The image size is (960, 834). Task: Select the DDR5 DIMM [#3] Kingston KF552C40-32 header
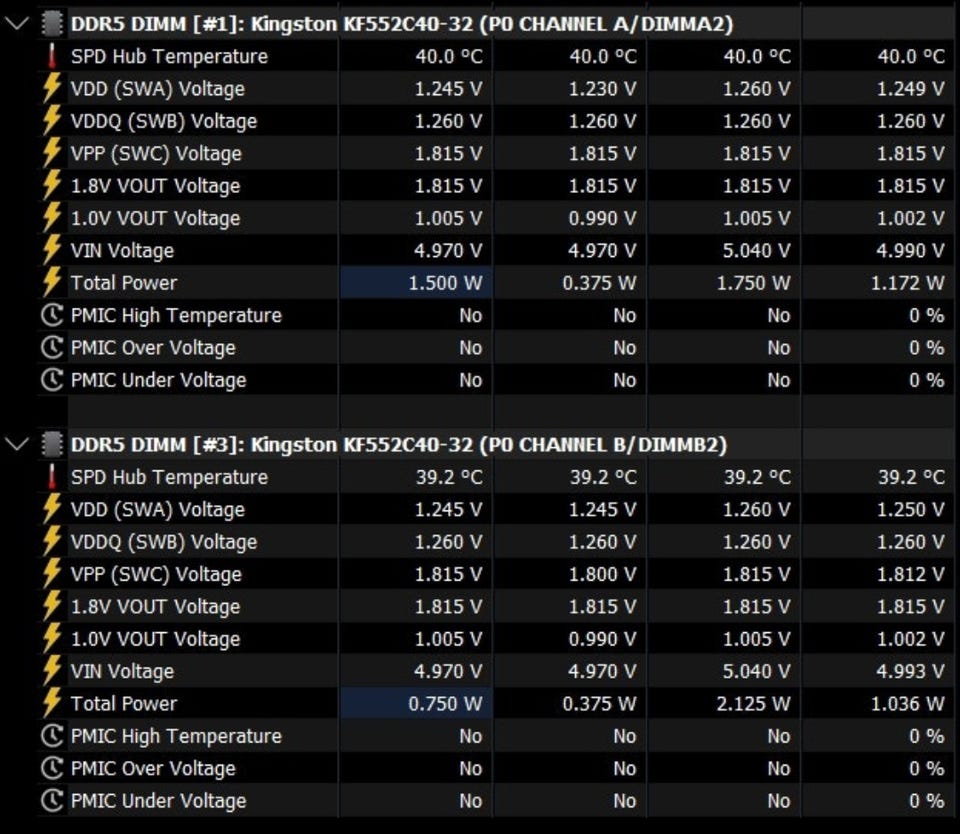tap(399, 445)
